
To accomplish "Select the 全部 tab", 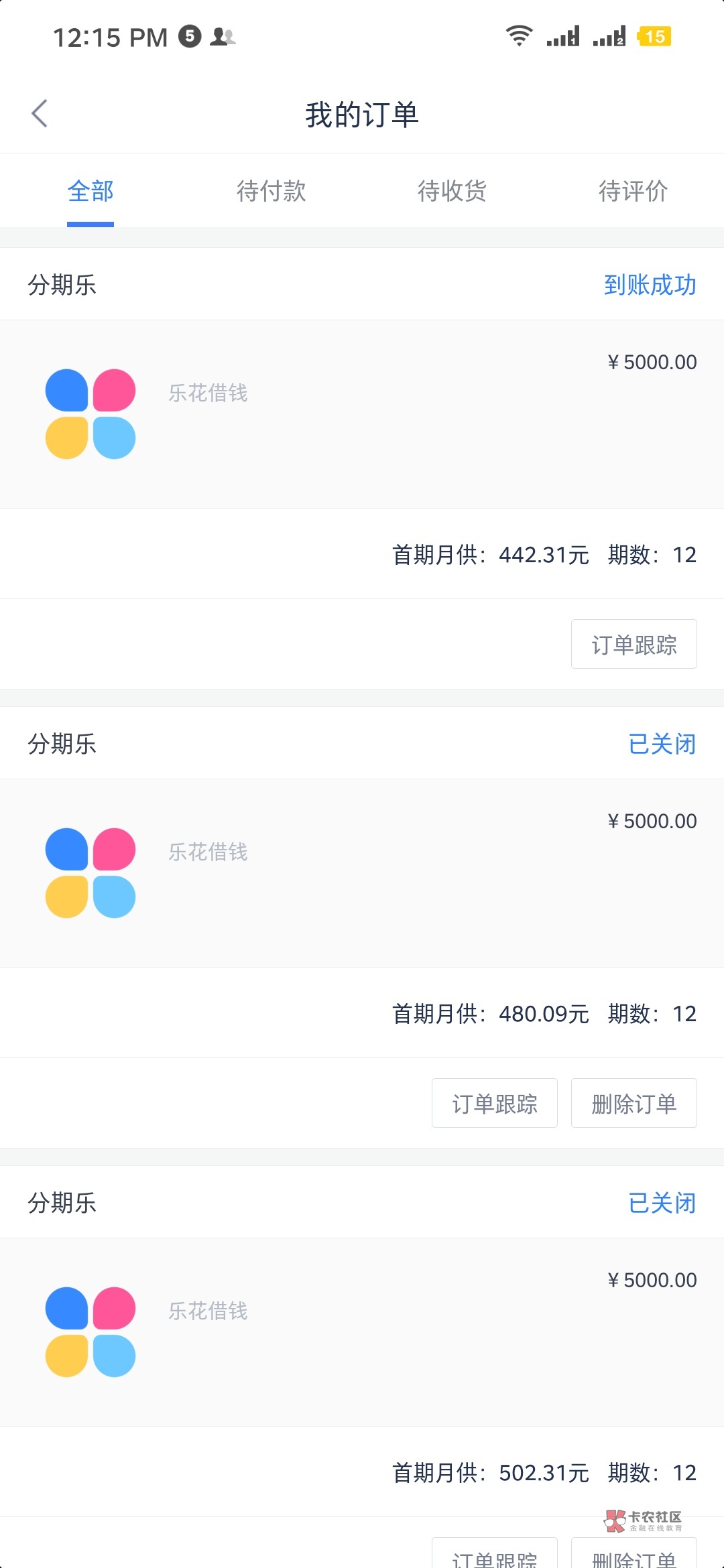I will coord(90,191).
